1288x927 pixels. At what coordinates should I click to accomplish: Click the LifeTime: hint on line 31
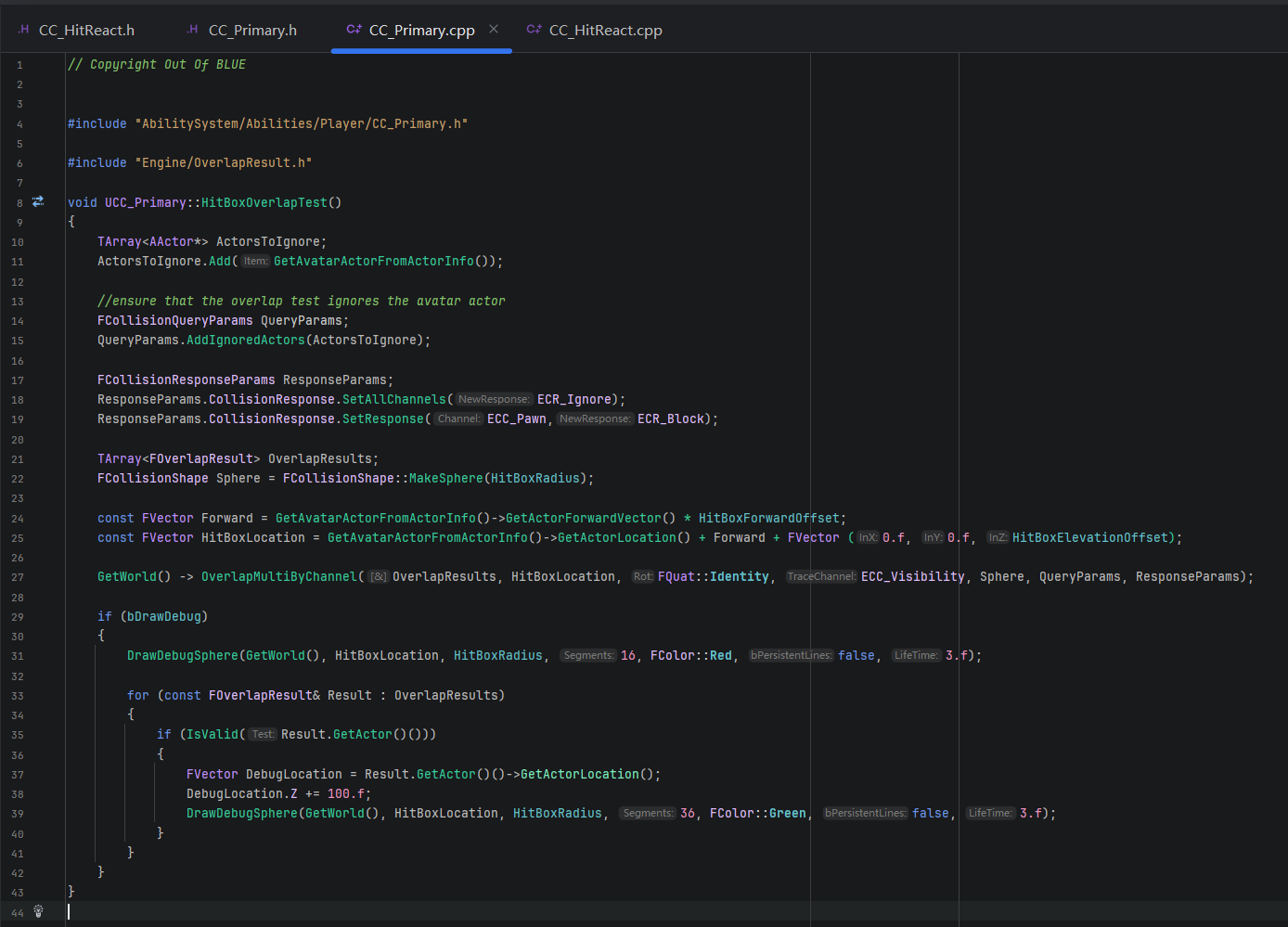coord(916,655)
